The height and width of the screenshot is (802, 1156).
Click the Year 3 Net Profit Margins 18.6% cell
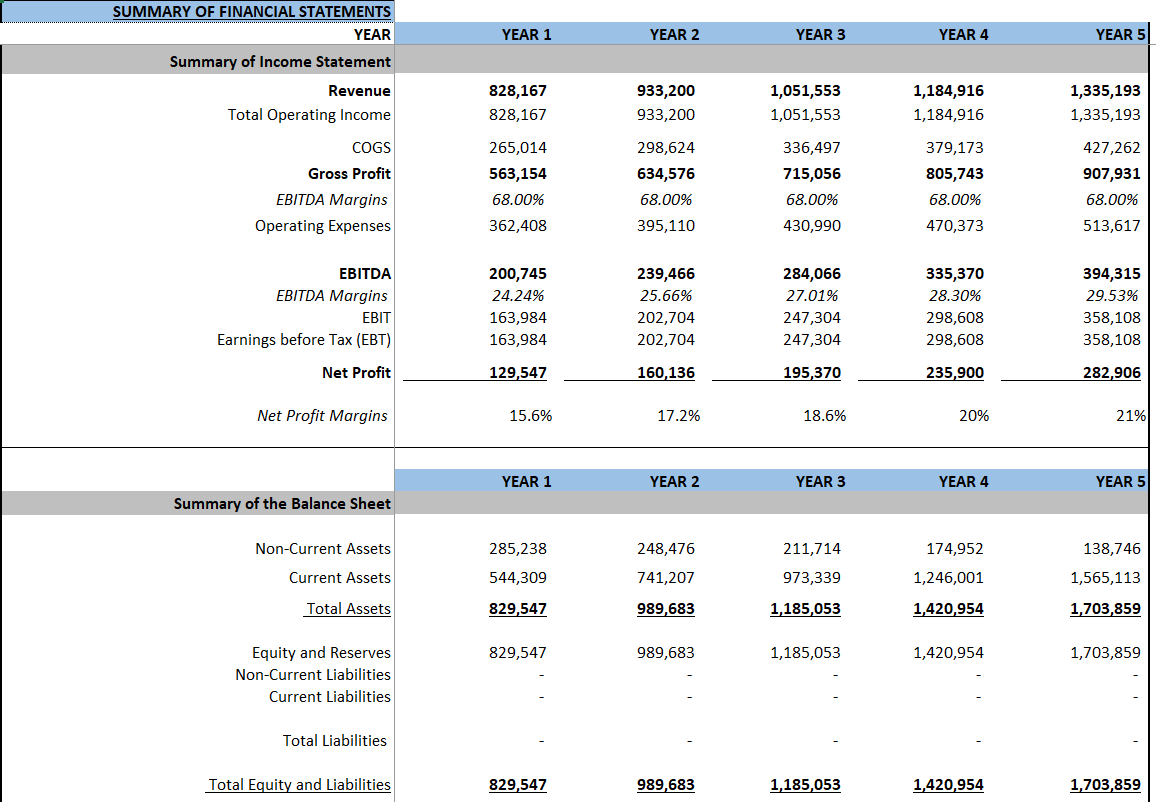pyautogui.click(x=823, y=415)
